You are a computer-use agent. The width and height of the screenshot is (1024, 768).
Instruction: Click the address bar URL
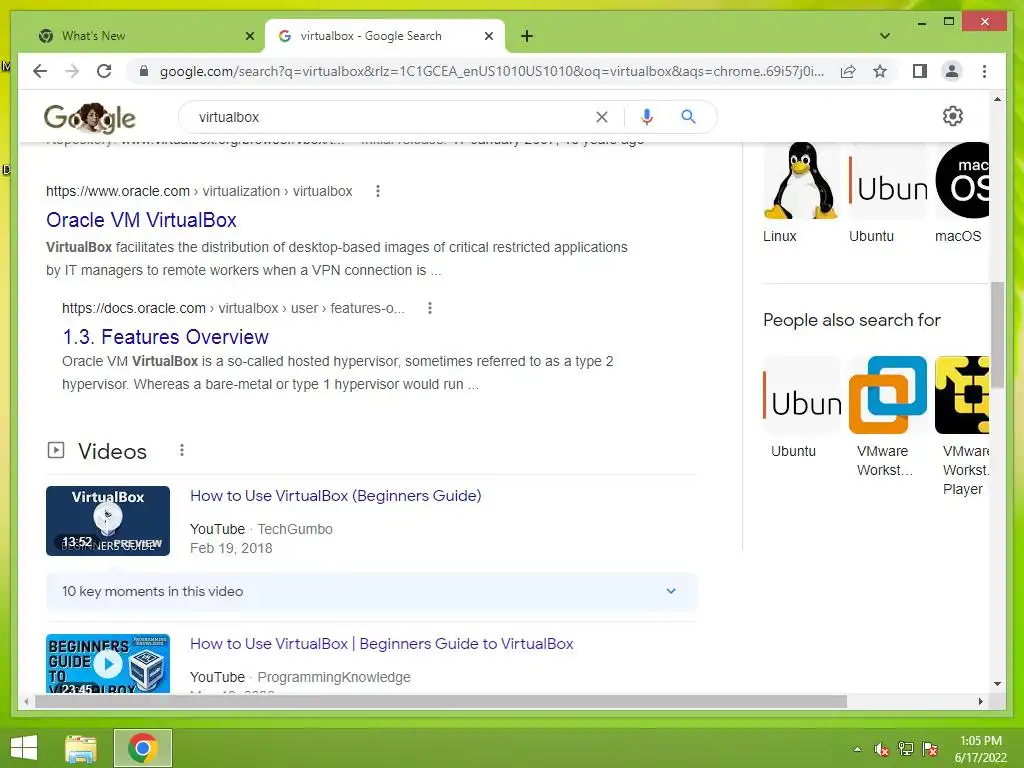click(491, 71)
